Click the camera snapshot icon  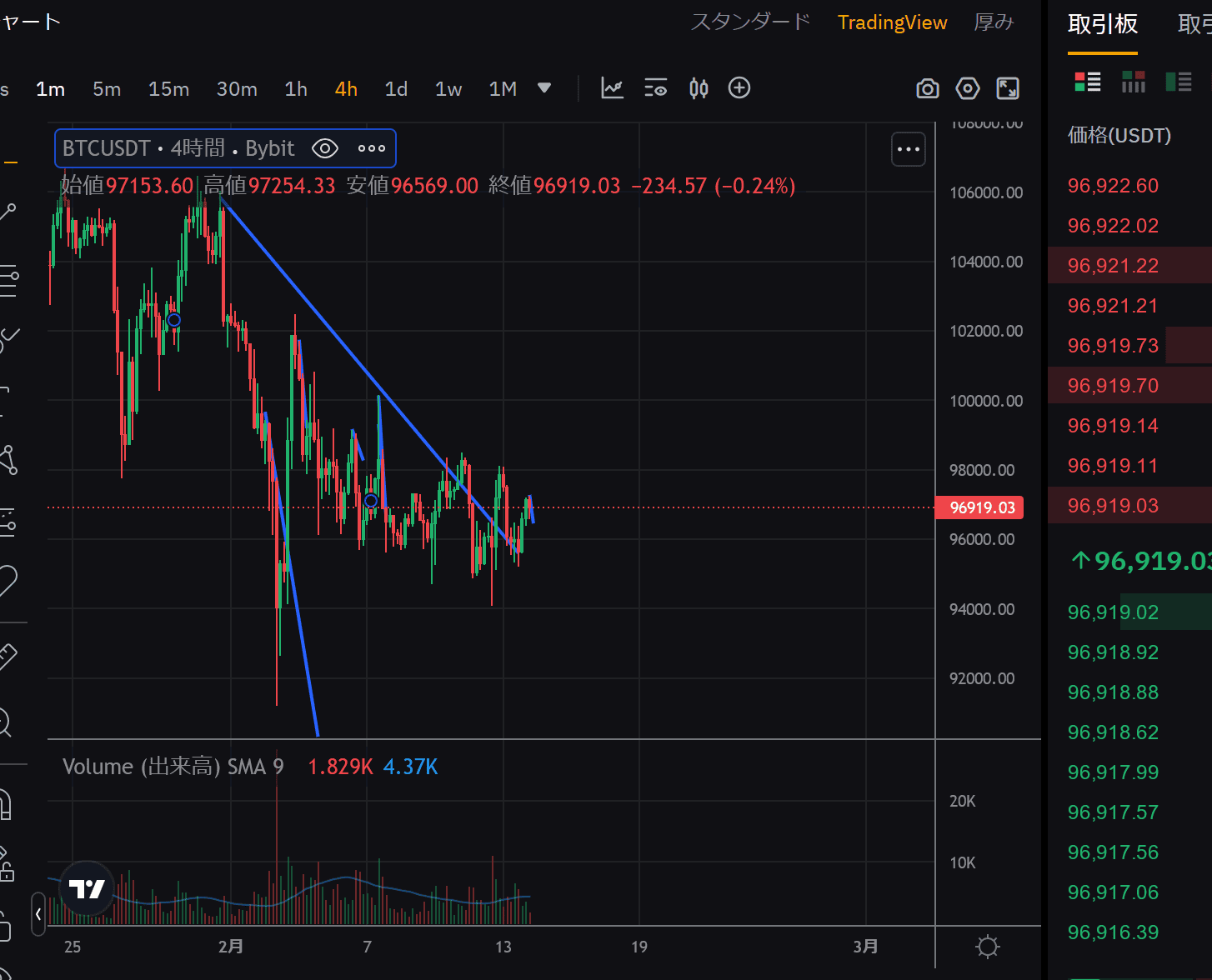coord(927,88)
